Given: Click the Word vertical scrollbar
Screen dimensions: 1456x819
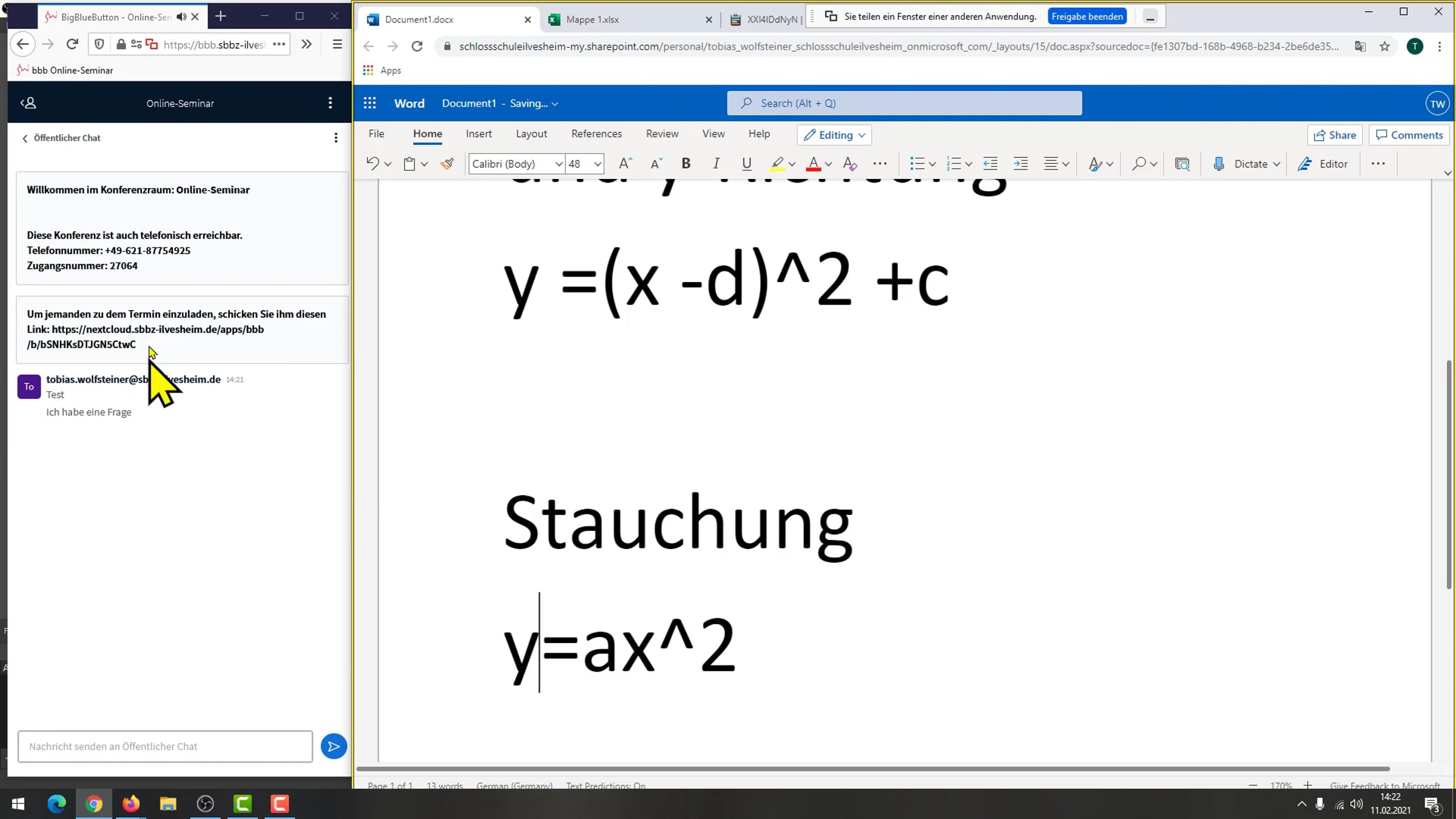Looking at the screenshot, I should click(x=1449, y=473).
